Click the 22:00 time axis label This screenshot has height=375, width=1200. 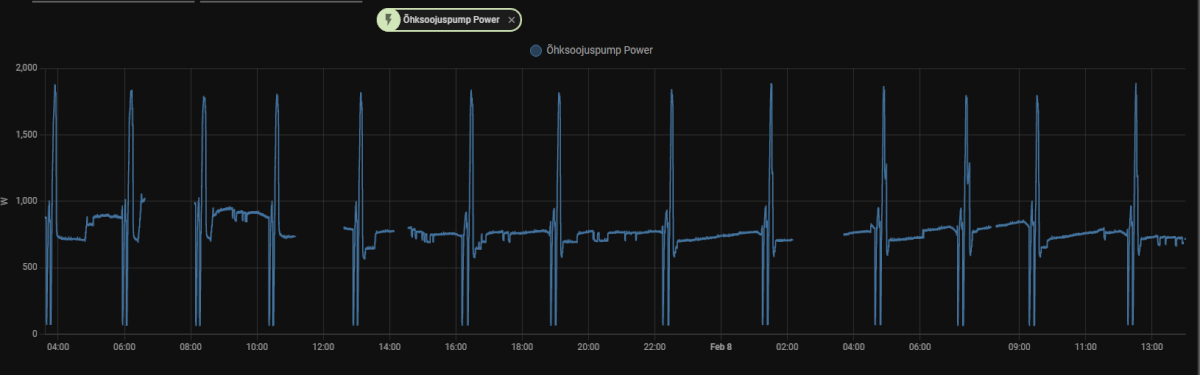pos(655,347)
